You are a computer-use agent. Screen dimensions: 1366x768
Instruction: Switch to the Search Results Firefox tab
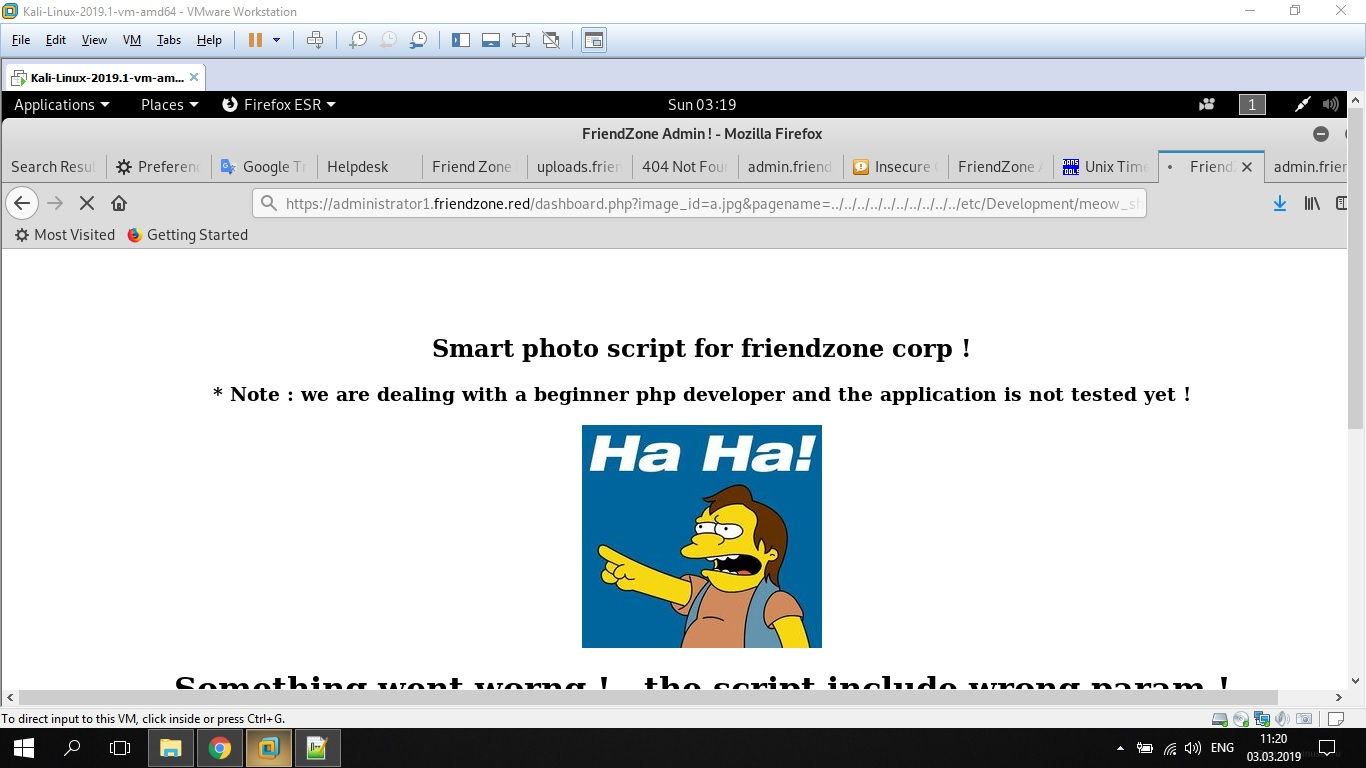pos(53,167)
